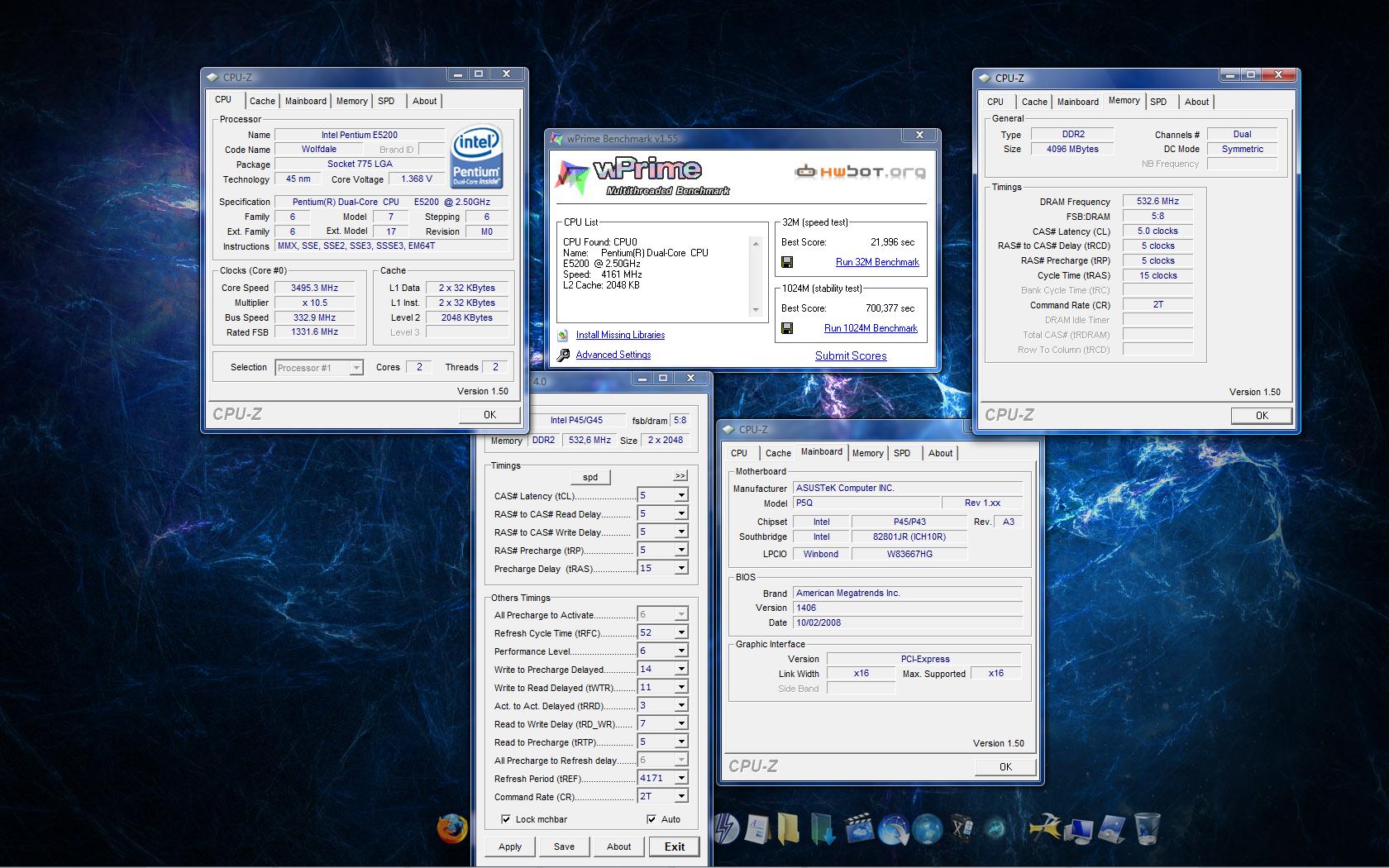
Task: Open the CAS# Latency (tCL) dropdown
Action: tap(681, 496)
